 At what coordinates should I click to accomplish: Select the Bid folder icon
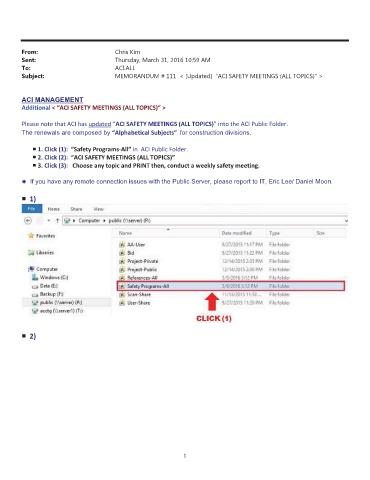[x=122, y=253]
